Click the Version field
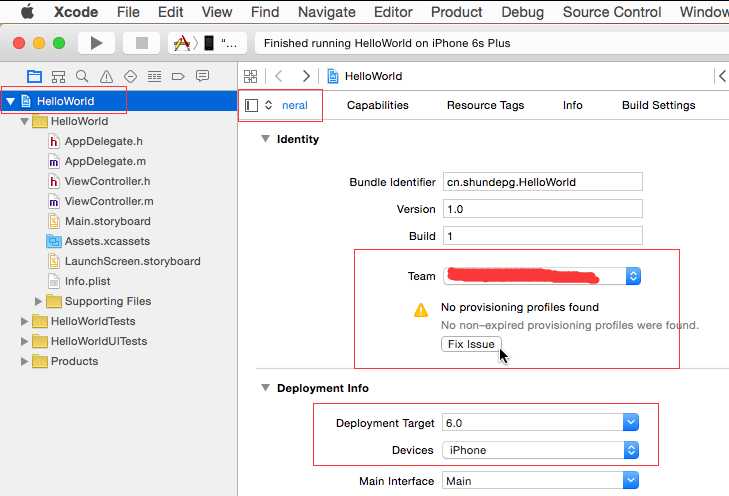Viewport: 729px width, 496px height. 543,209
